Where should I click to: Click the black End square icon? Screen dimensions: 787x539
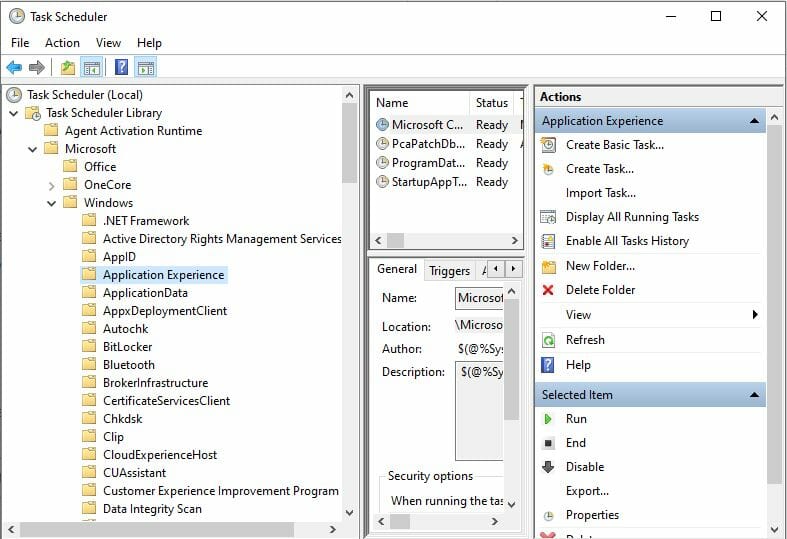click(548, 443)
